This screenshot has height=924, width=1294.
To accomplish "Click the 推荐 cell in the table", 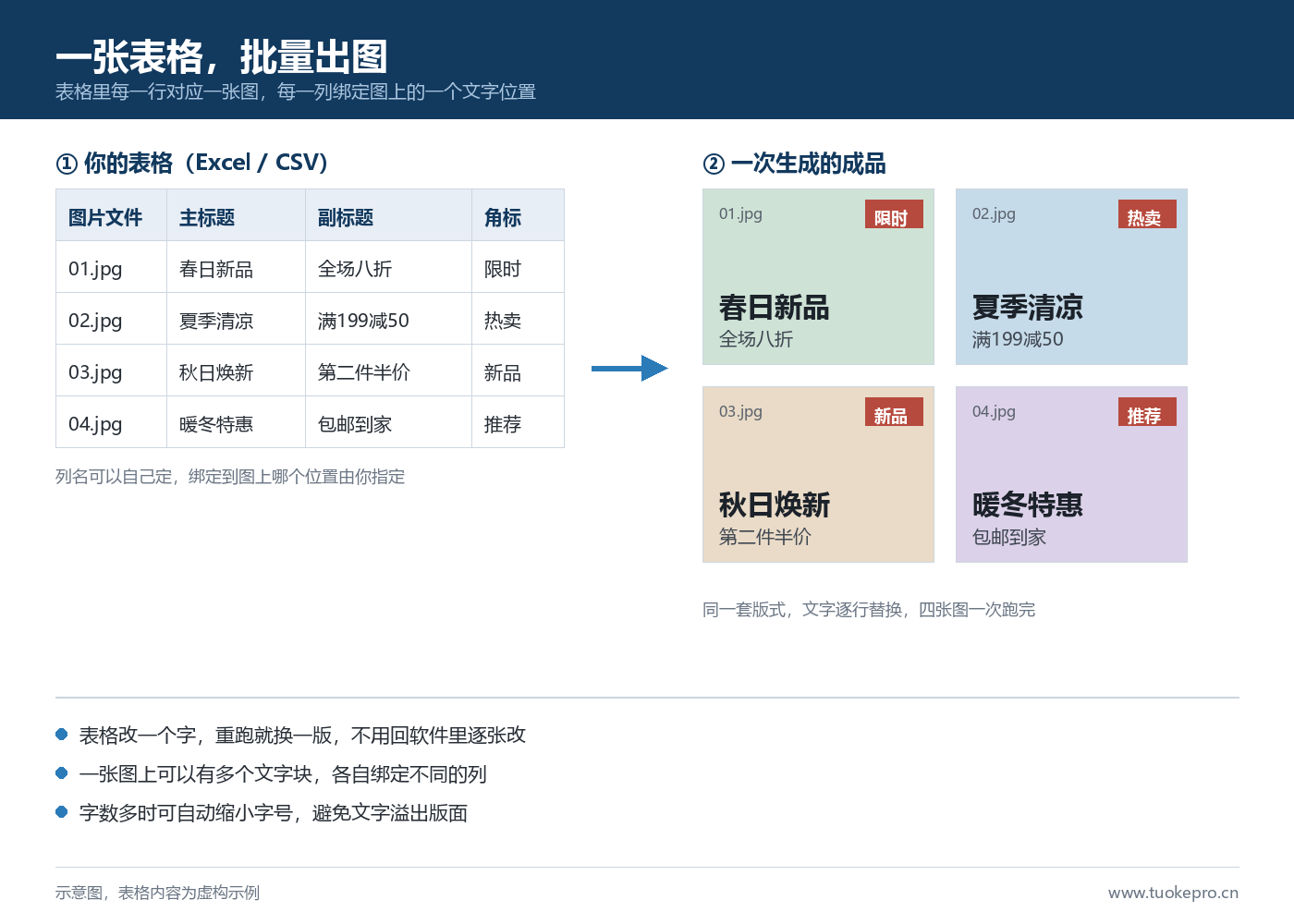I will point(519,422).
